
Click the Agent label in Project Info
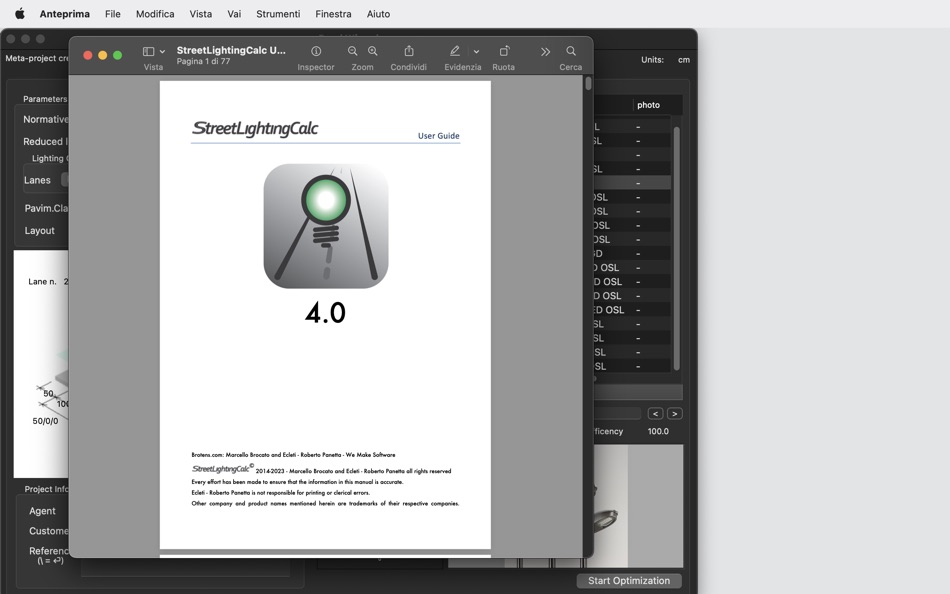point(42,511)
